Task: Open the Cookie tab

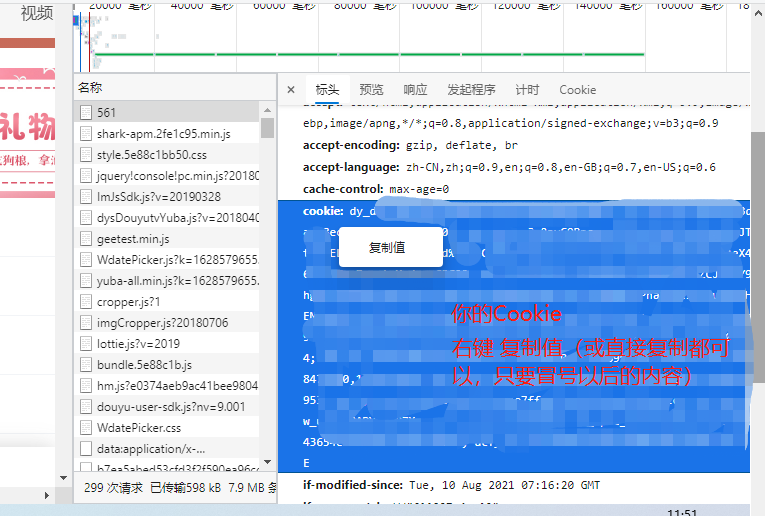Action: coord(577,90)
